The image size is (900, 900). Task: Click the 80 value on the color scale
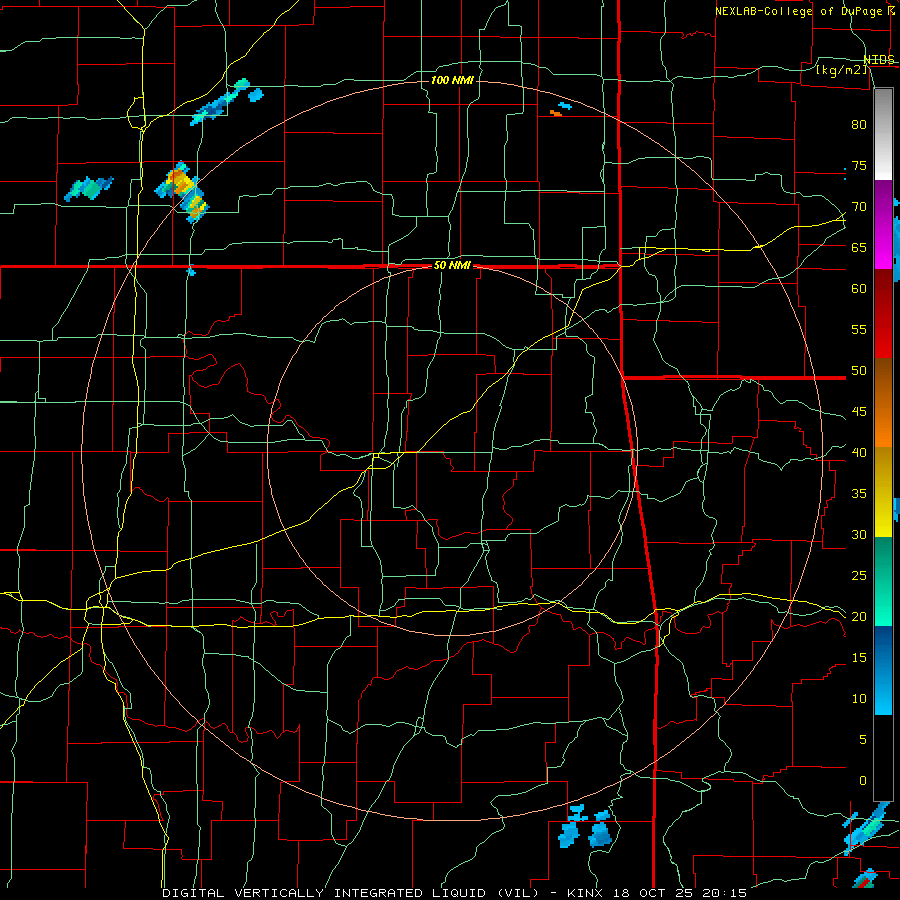pyautogui.click(x=859, y=125)
